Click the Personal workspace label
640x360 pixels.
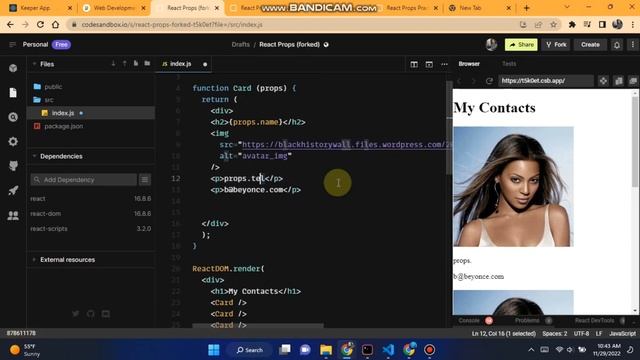(35, 44)
